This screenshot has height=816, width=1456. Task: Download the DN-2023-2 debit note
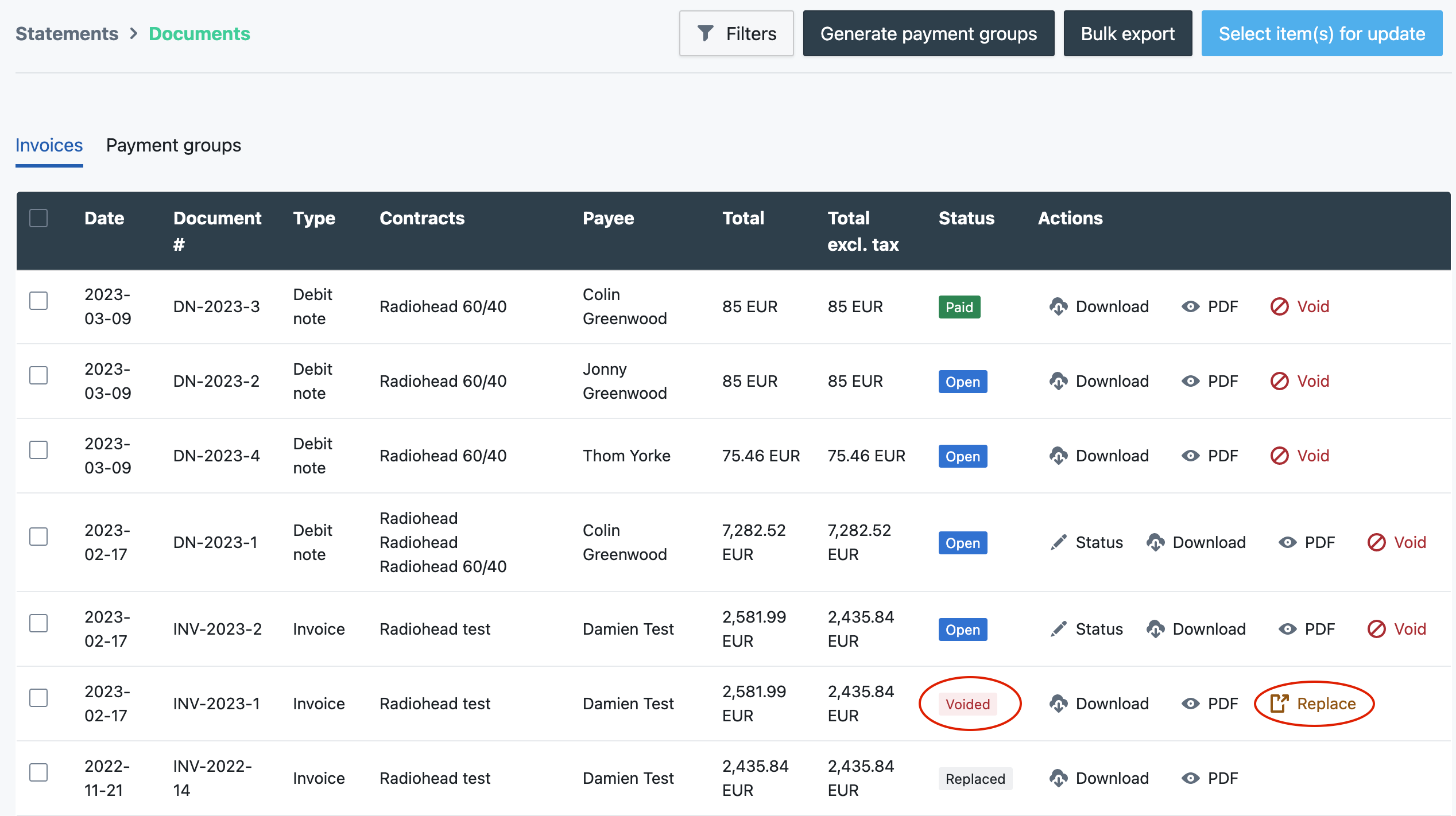point(1099,381)
